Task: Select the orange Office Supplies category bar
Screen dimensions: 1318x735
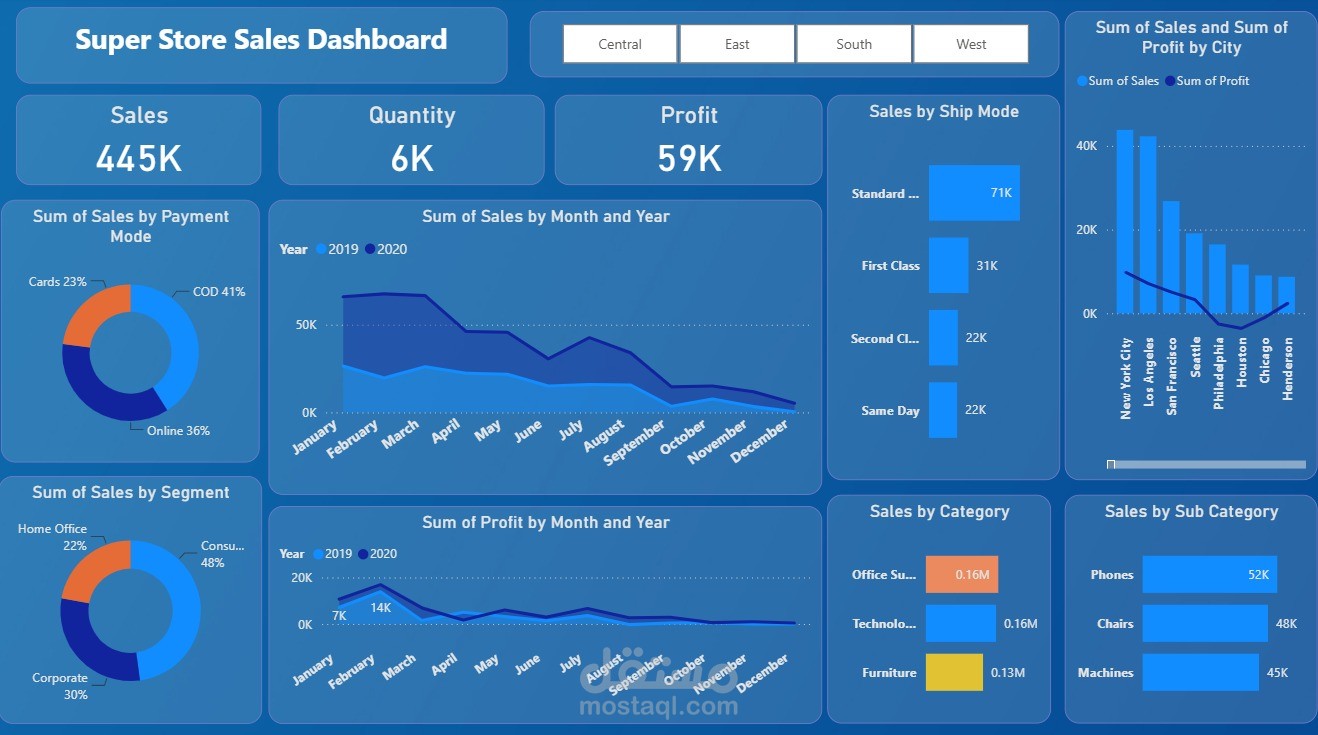Action: point(962,574)
